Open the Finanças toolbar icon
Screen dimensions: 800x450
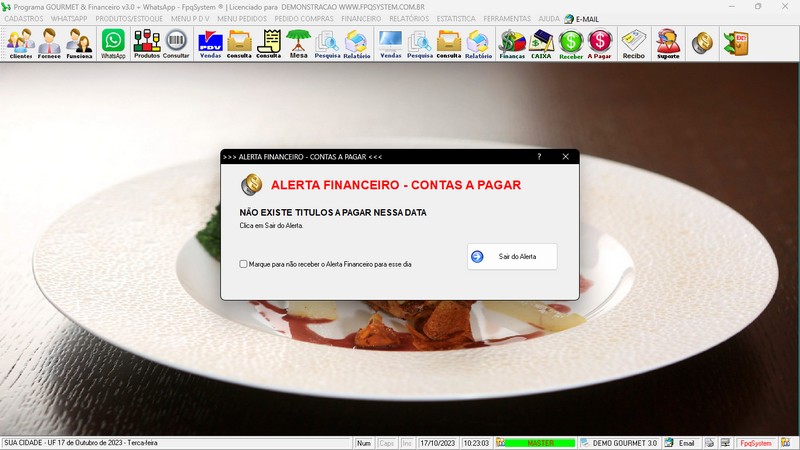512,44
